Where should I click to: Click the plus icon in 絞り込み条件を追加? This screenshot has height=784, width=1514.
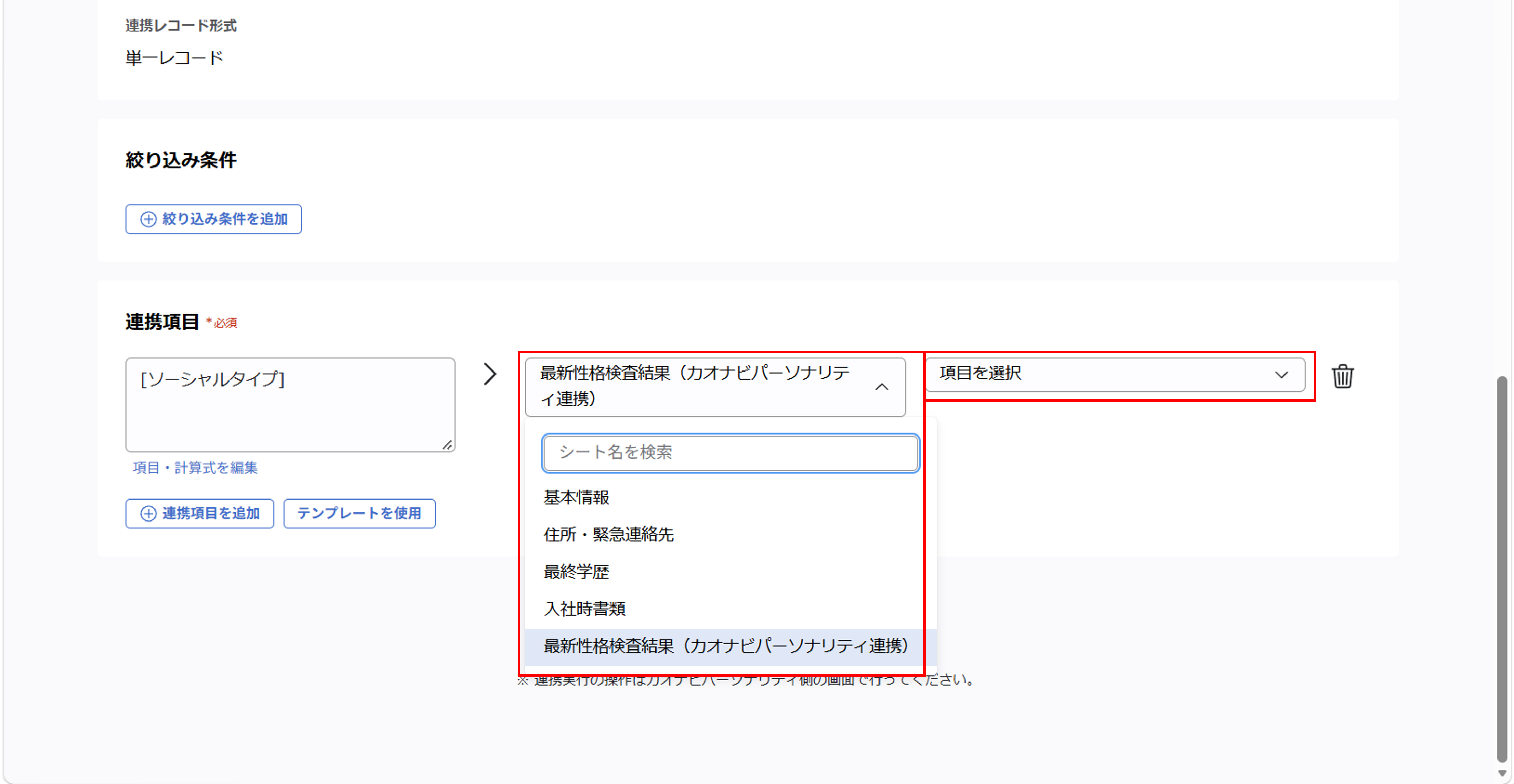coord(148,219)
